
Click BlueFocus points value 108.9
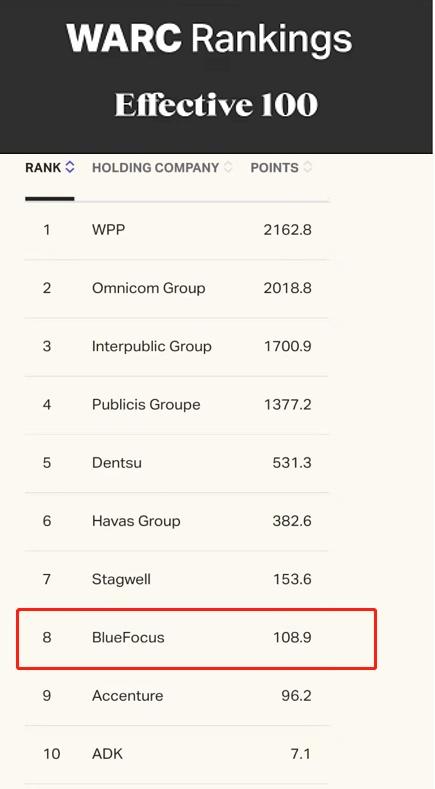293,638
